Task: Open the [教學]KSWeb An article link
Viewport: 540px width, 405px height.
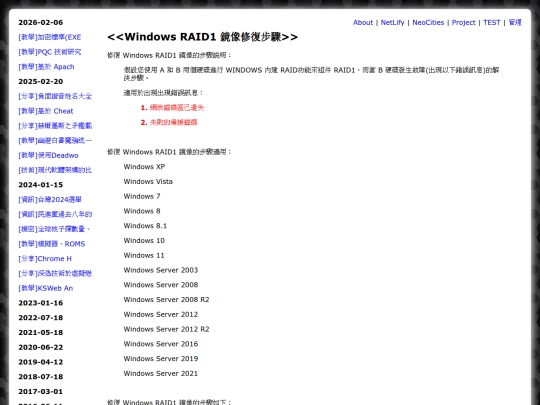Action: (46, 288)
